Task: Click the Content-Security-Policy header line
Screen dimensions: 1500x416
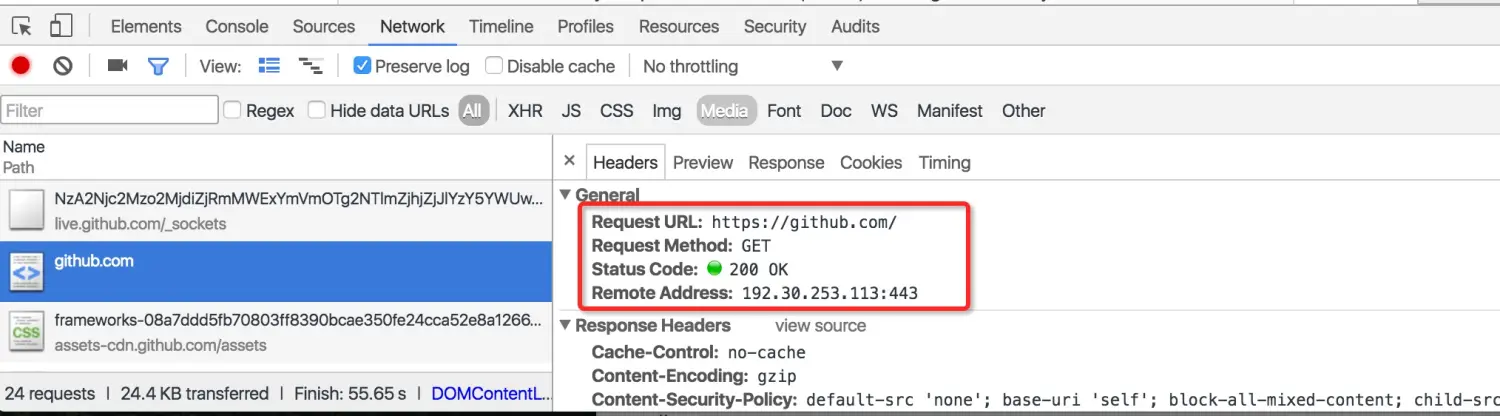Action: (1045, 400)
